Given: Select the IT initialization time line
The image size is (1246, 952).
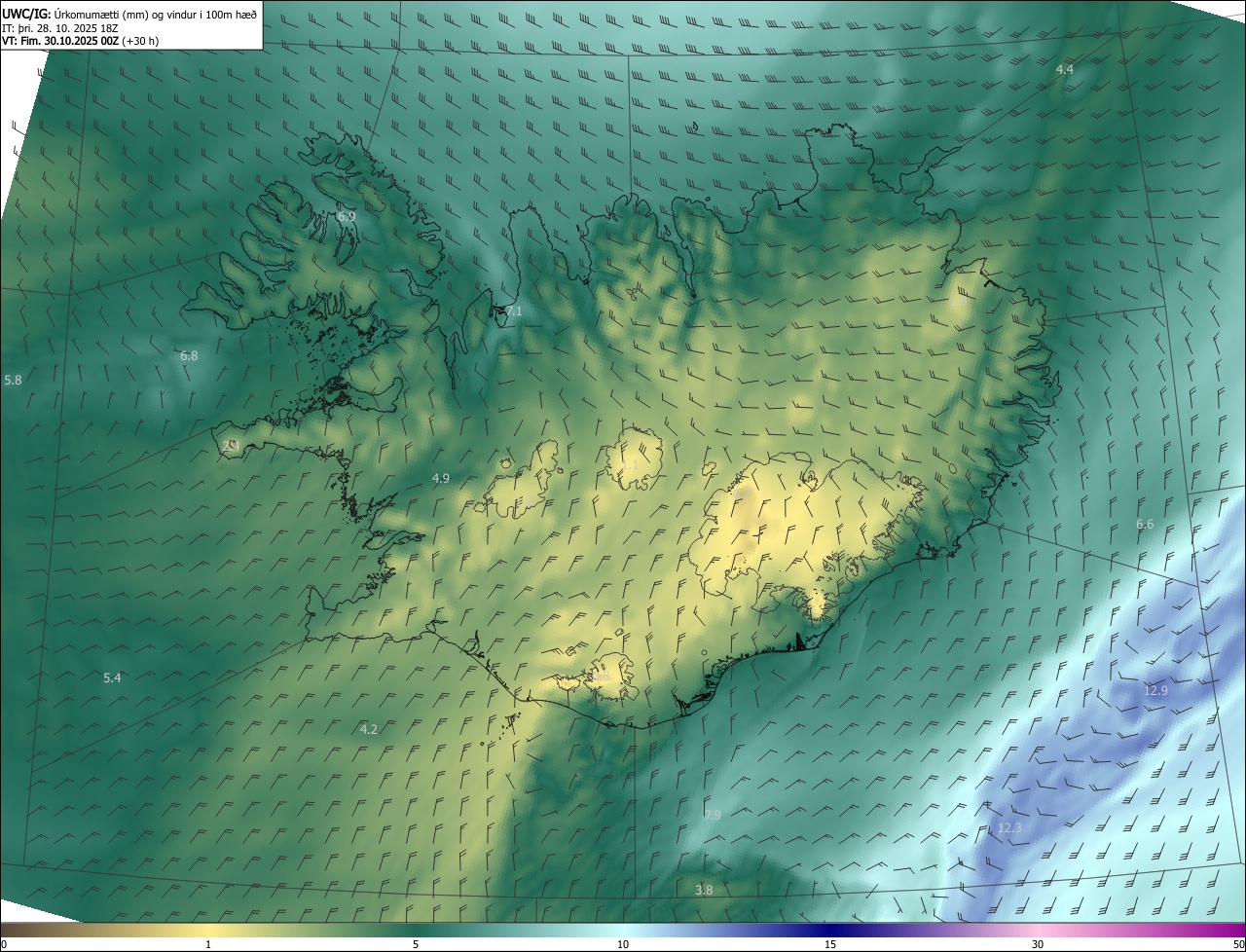Looking at the screenshot, I should pos(60,28).
